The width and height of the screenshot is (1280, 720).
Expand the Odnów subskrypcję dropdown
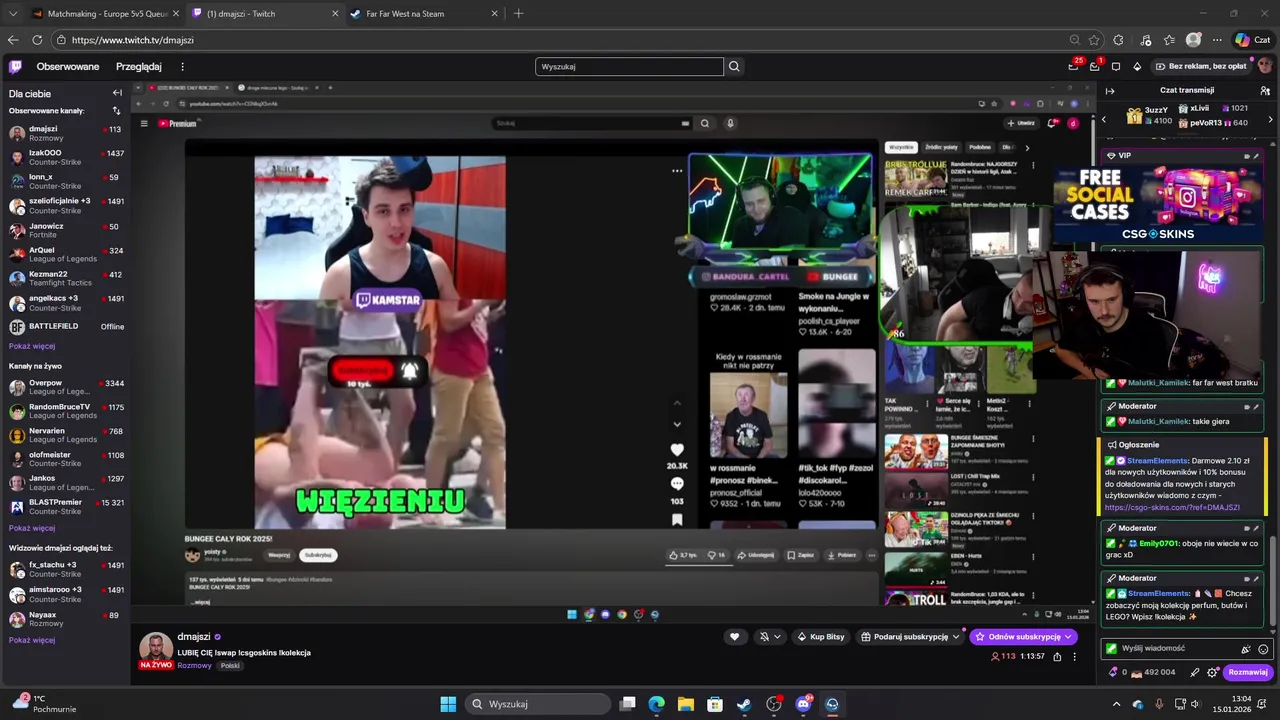click(x=1068, y=637)
